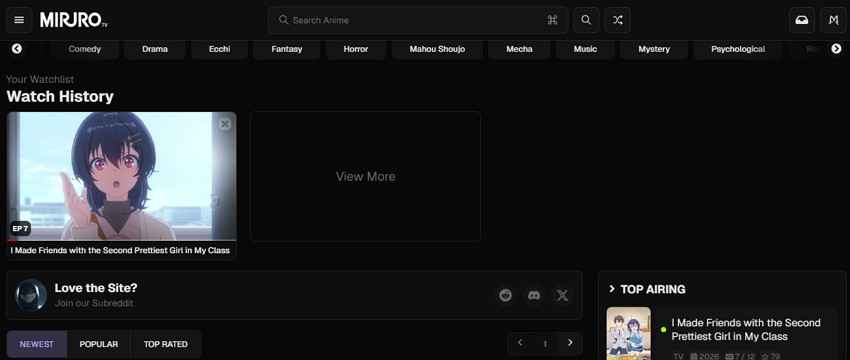The image size is (850, 360).
Task: Open the Your Watchlist link
Action: pyautogui.click(x=40, y=79)
